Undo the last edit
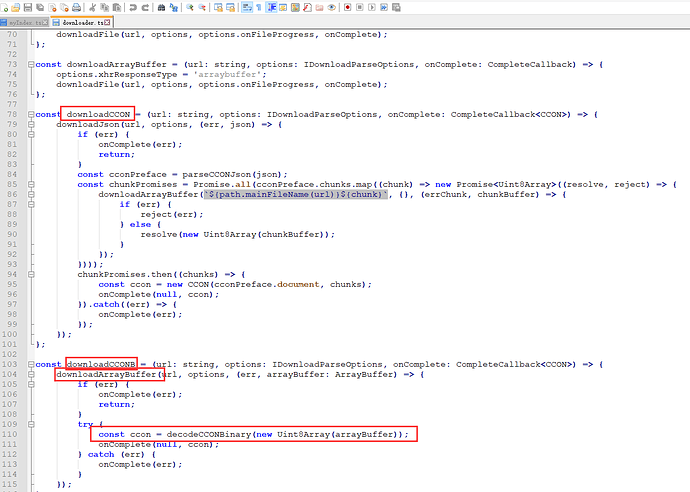This screenshot has height=492, width=690. [x=132, y=7]
